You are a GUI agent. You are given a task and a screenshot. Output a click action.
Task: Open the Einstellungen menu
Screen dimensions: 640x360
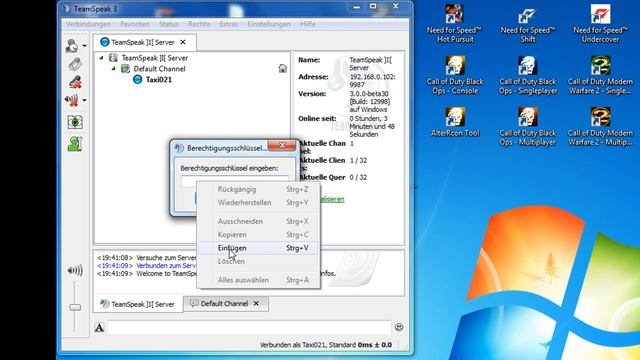coord(269,24)
